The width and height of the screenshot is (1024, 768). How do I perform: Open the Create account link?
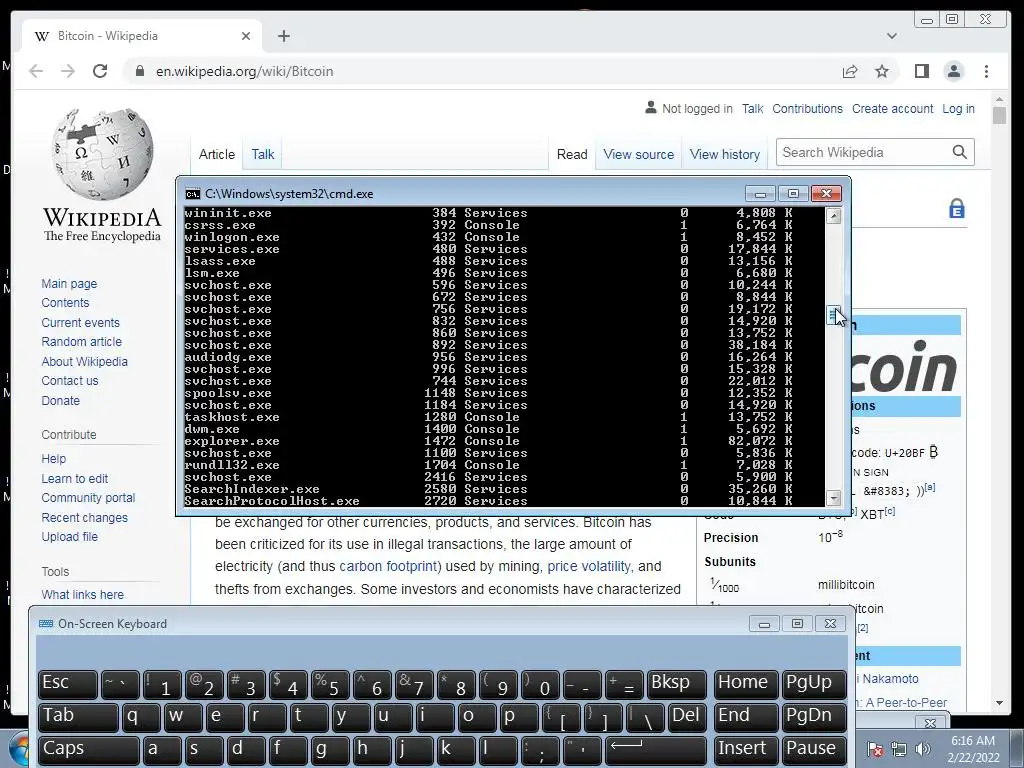[892, 108]
